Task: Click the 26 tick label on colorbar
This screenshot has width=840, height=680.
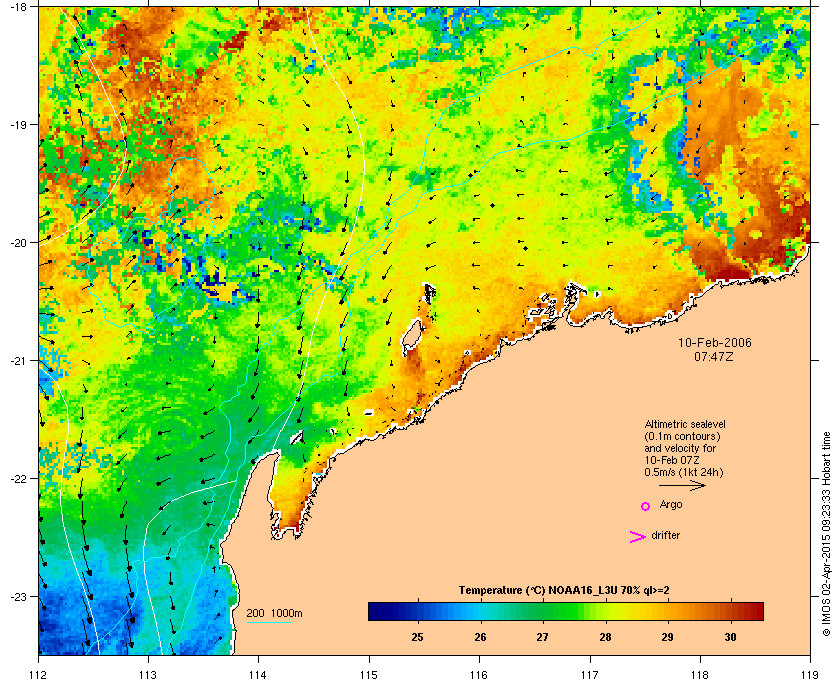Action: point(480,637)
